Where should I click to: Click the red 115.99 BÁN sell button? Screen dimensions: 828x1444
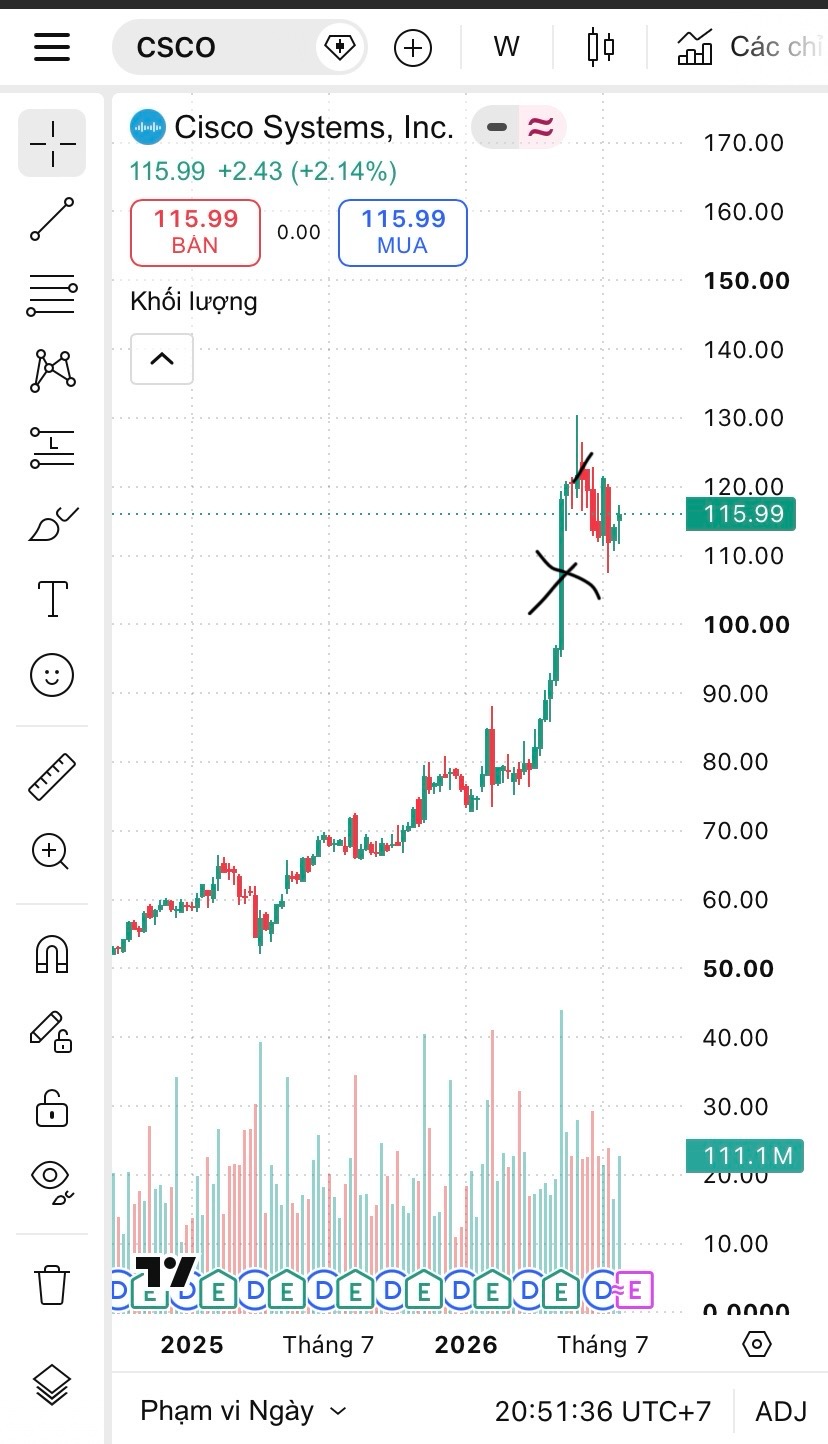pyautogui.click(x=195, y=232)
